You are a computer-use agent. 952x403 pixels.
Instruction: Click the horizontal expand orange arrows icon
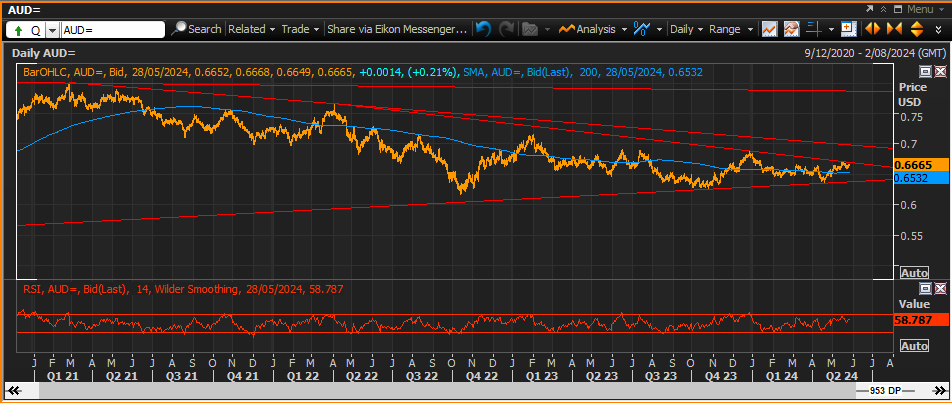(x=872, y=29)
